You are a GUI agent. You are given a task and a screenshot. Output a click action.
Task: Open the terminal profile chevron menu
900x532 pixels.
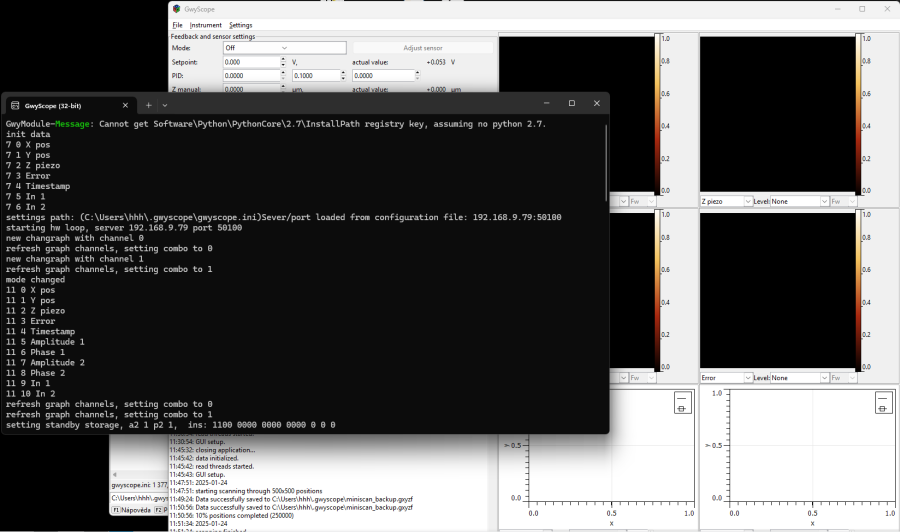(x=165, y=105)
